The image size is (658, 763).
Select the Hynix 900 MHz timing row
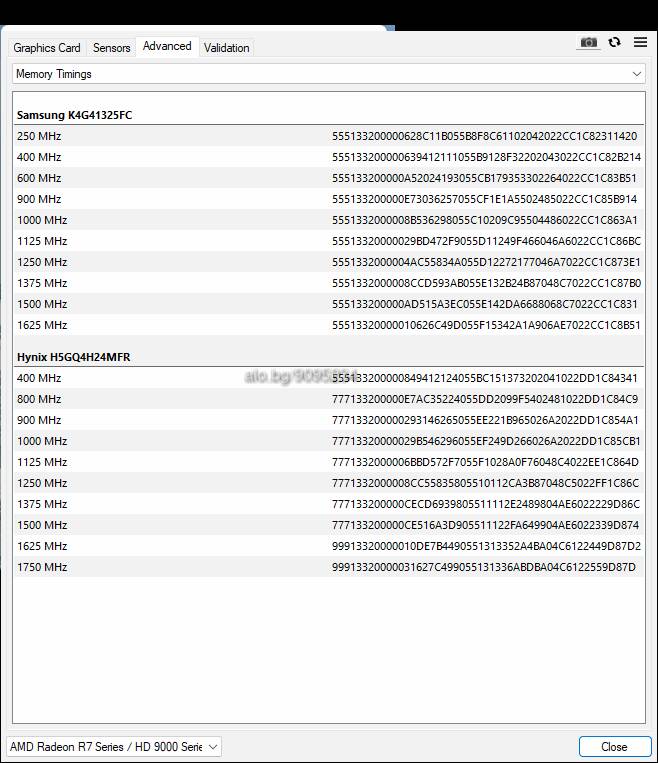[329, 420]
